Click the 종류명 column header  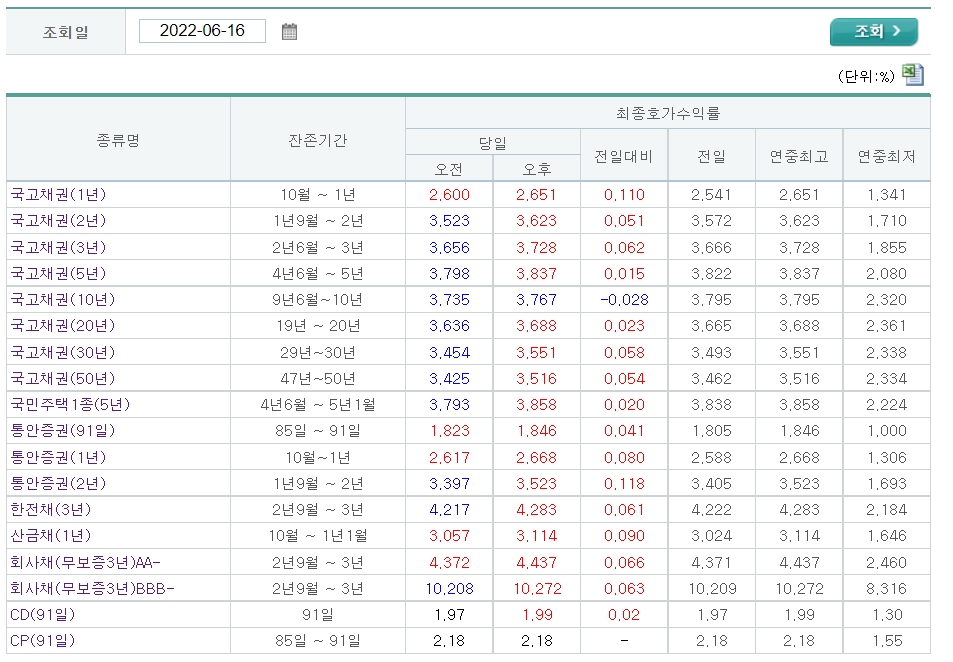click(x=118, y=138)
